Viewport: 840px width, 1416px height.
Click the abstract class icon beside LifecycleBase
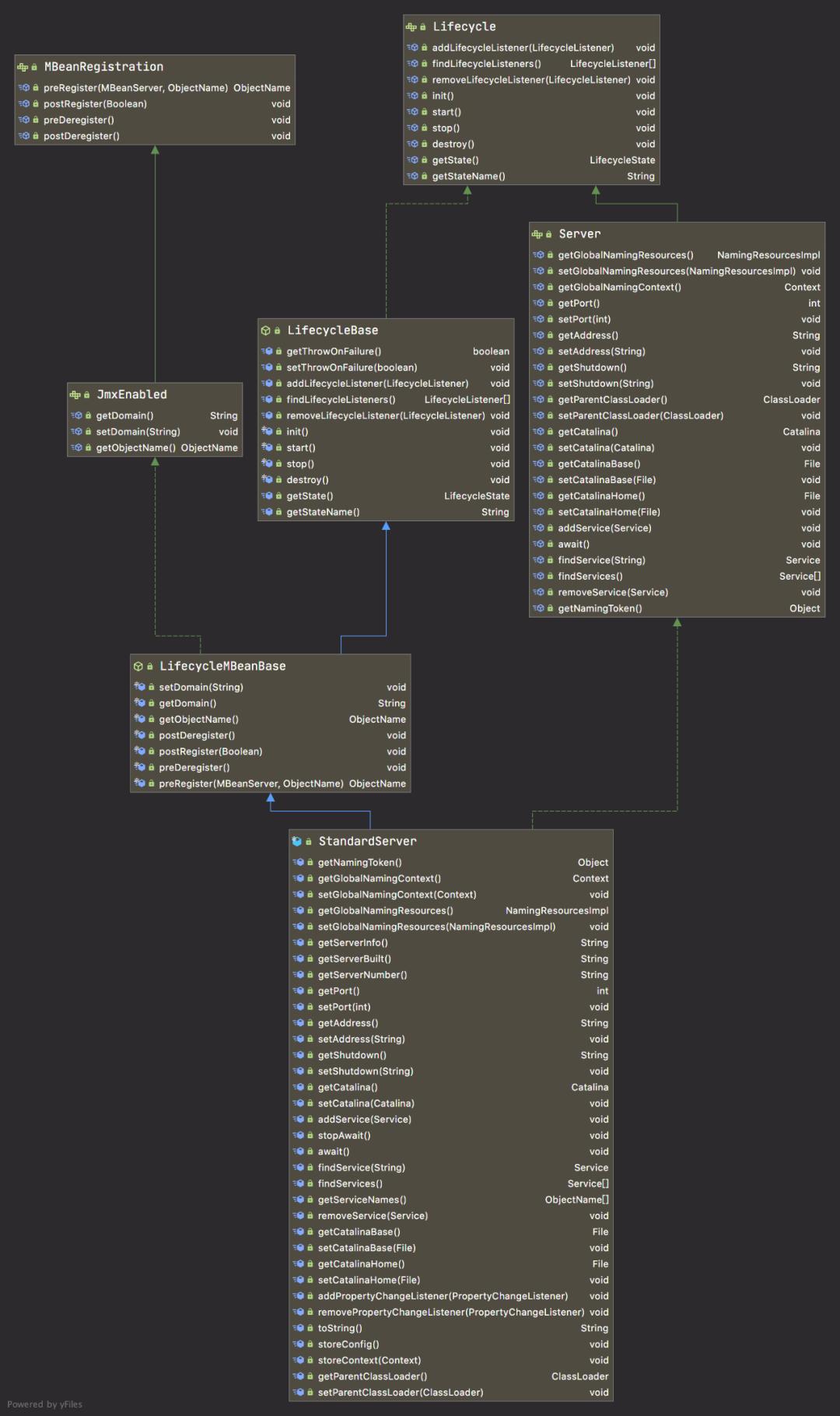(x=265, y=331)
